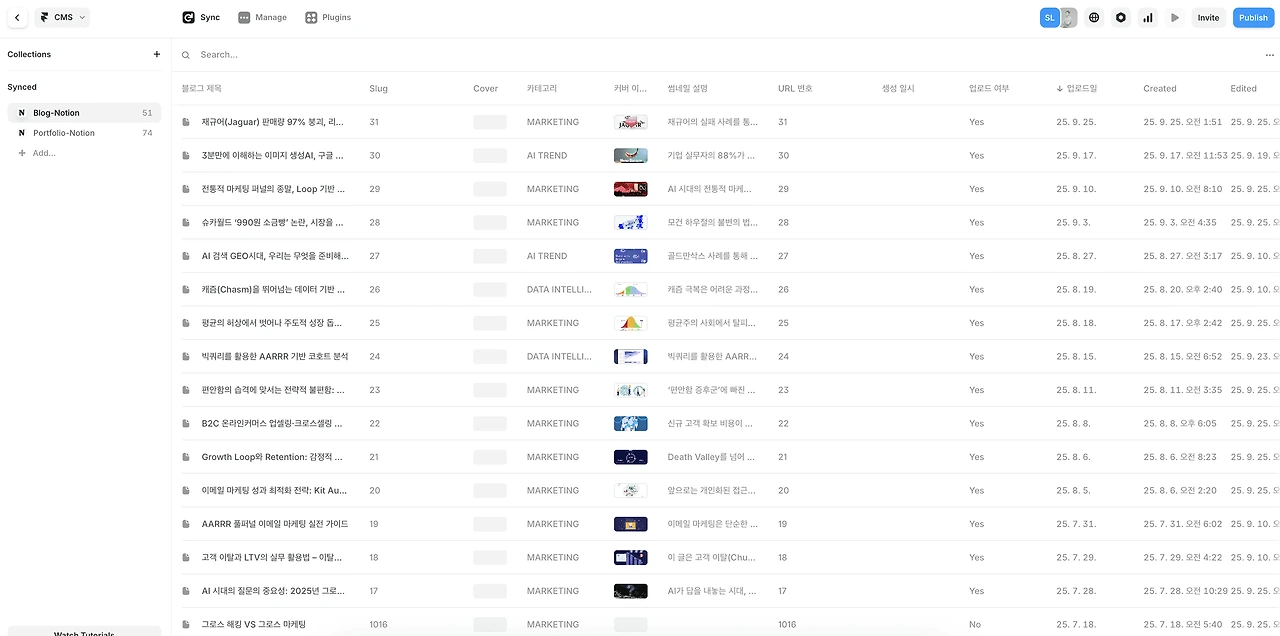The height and width of the screenshot is (636, 1280).
Task: Open site settings hexagon icon
Action: (x=1121, y=17)
